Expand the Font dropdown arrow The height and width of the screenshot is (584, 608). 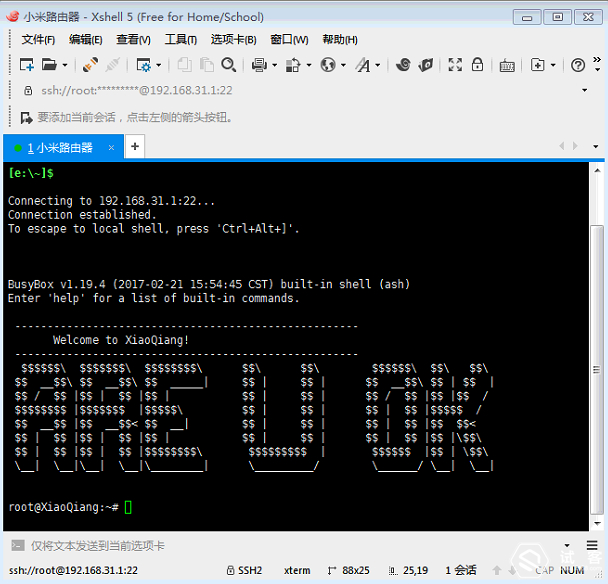(378, 65)
